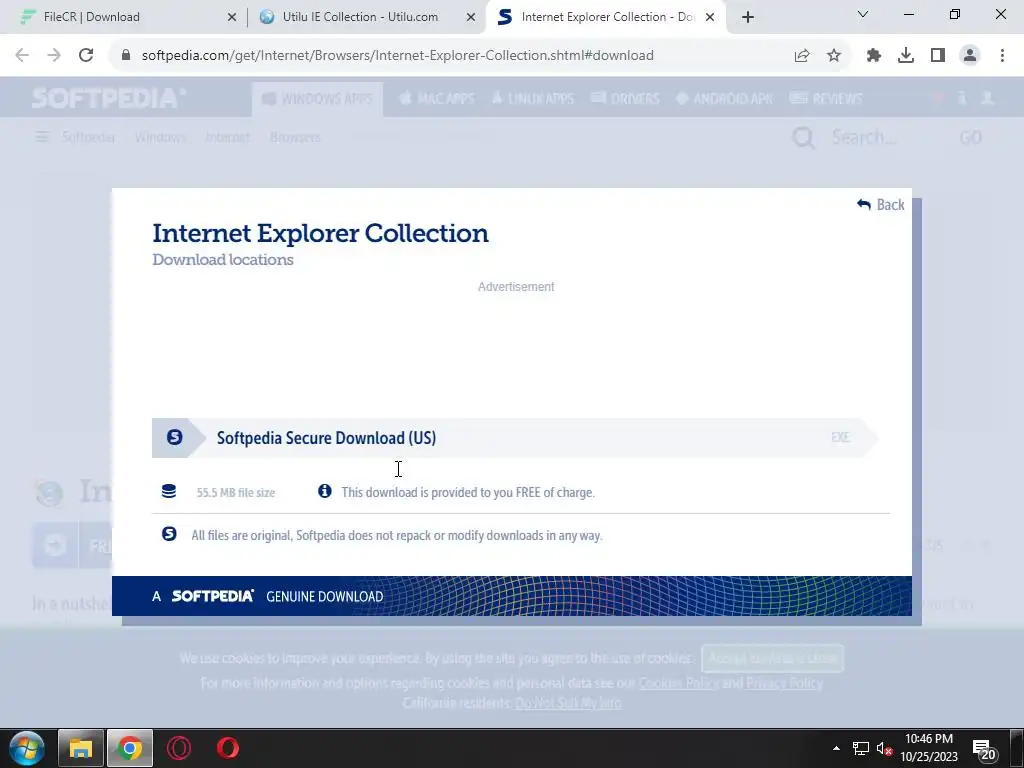Click Back in the download dialog
The height and width of the screenshot is (768, 1024).
pyautogui.click(x=881, y=204)
